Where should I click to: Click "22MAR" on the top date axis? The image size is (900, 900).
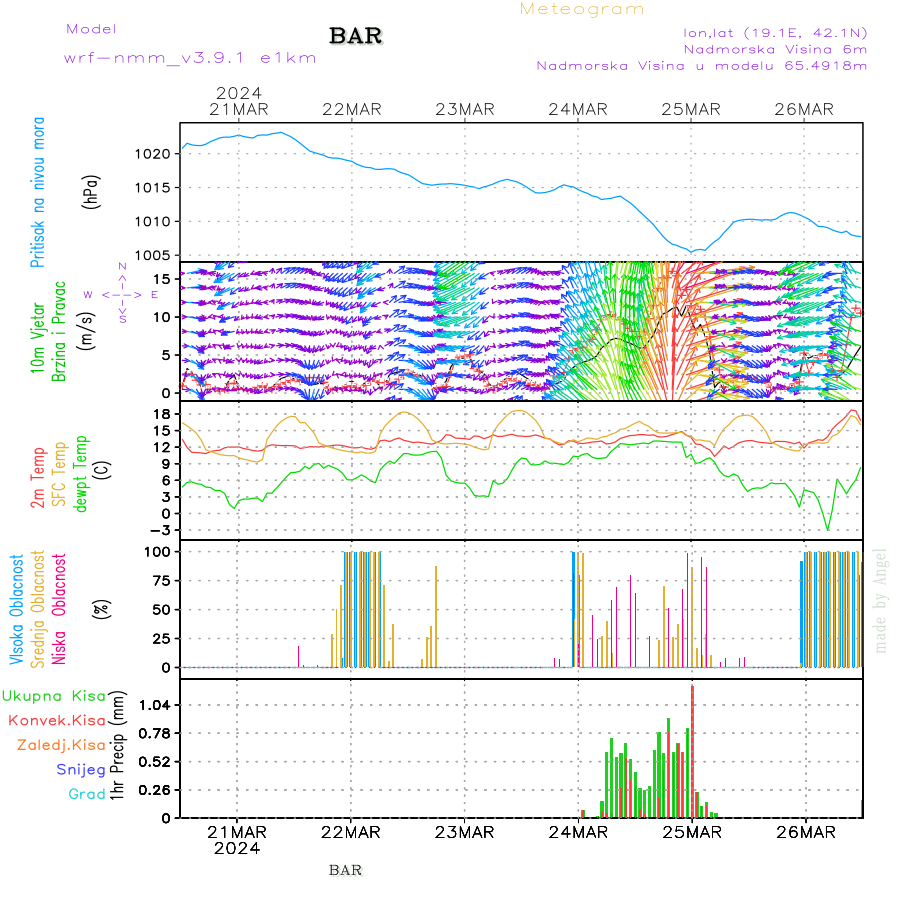point(352,109)
